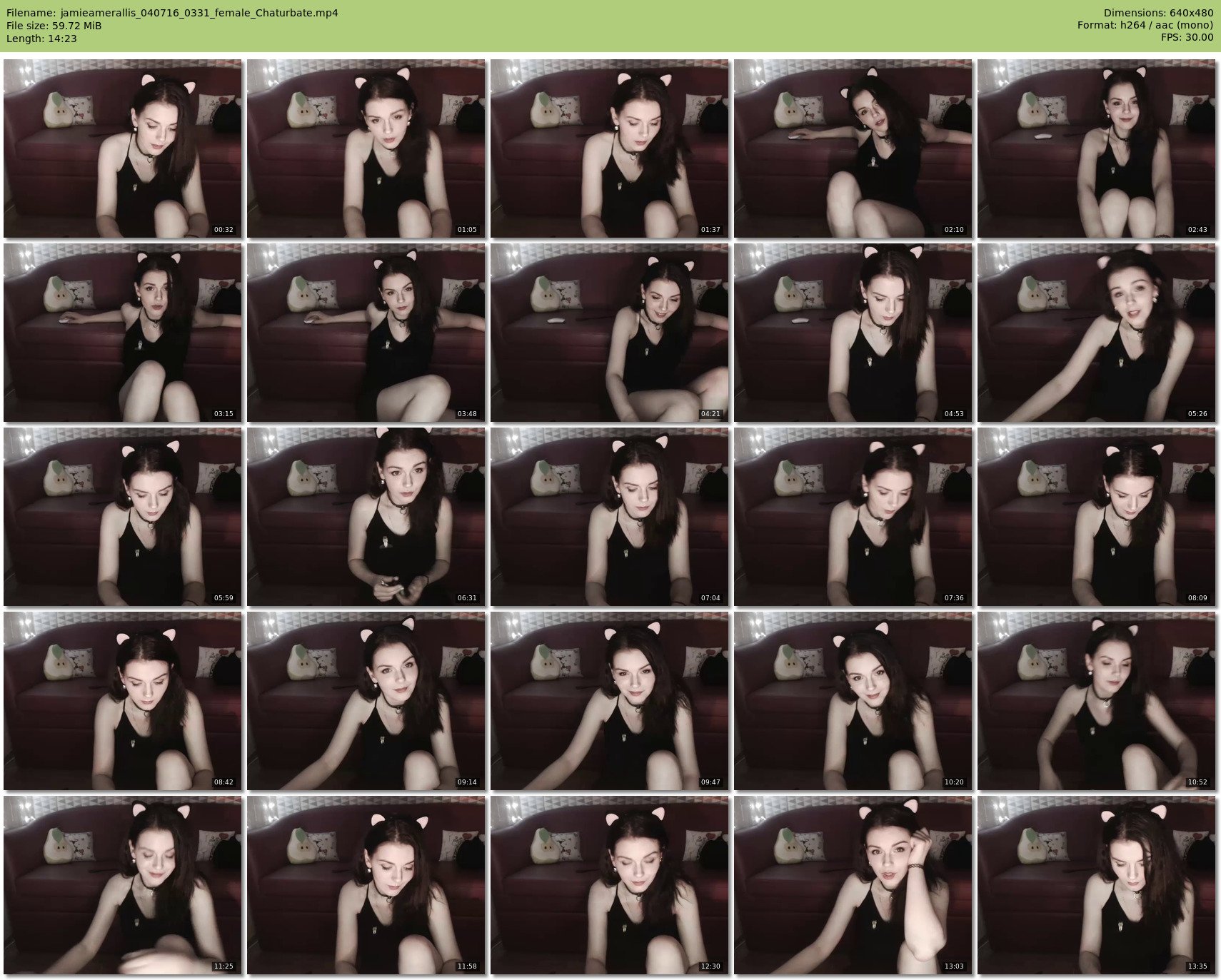Choose the thumbnail stamped 03:15

[x=122, y=333]
